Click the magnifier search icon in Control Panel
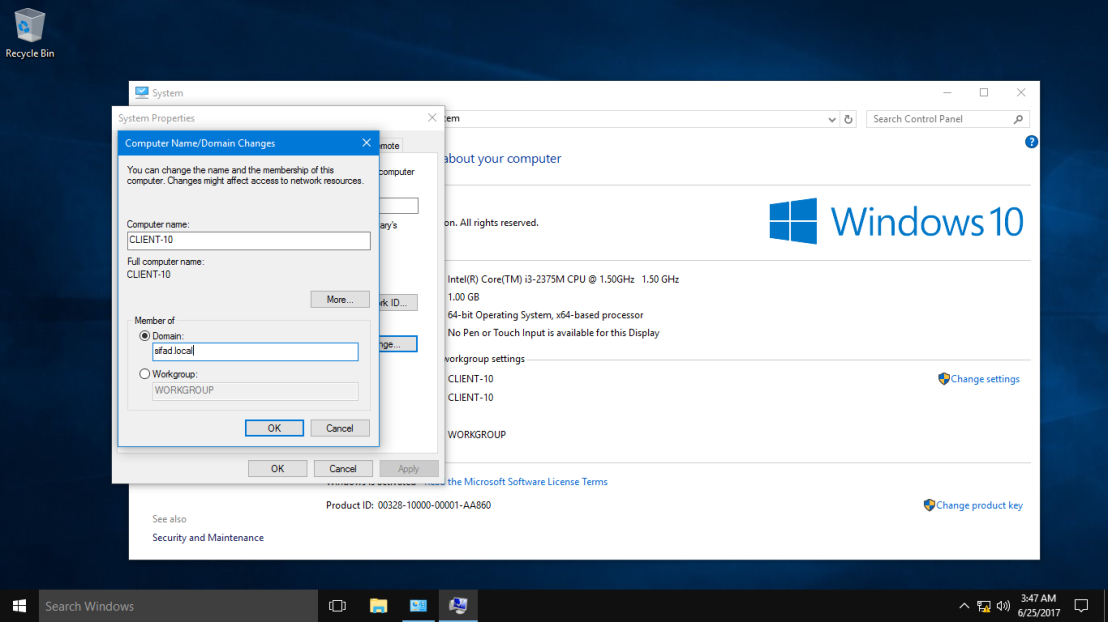The width and height of the screenshot is (1108, 622). [x=1018, y=119]
